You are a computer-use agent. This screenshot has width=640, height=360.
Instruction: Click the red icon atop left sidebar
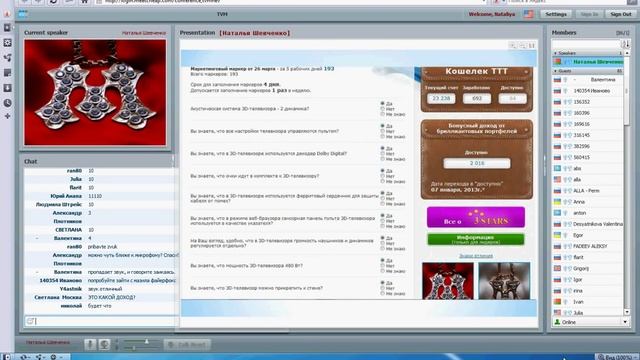pos(7,13)
